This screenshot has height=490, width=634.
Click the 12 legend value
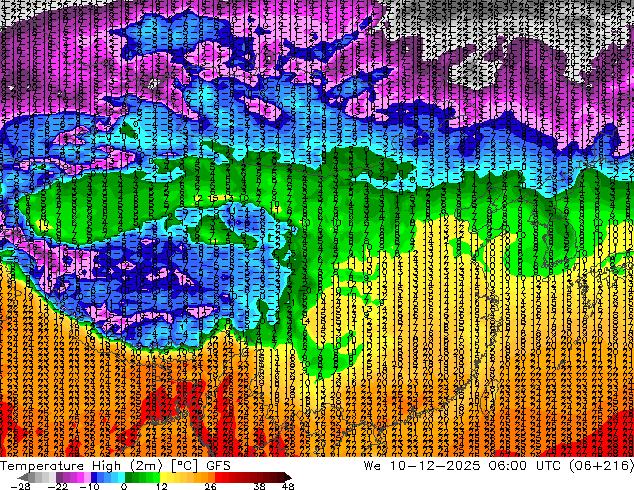[x=162, y=486]
